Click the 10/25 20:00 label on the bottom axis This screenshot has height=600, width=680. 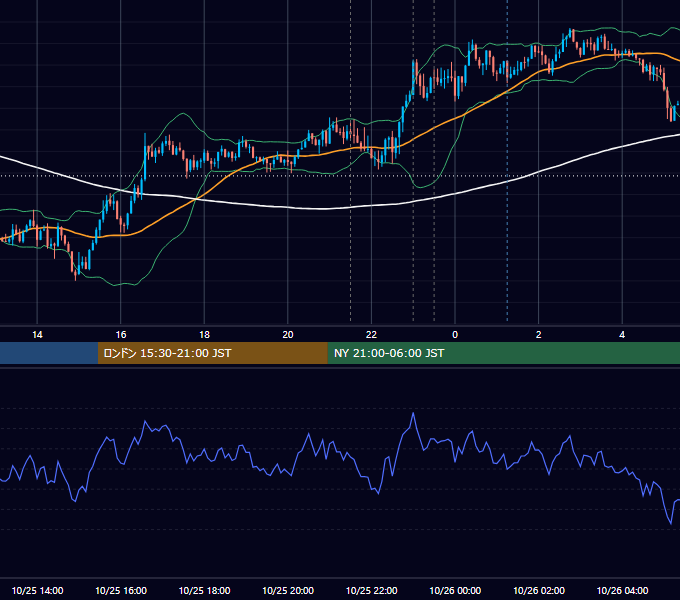pyautogui.click(x=288, y=590)
